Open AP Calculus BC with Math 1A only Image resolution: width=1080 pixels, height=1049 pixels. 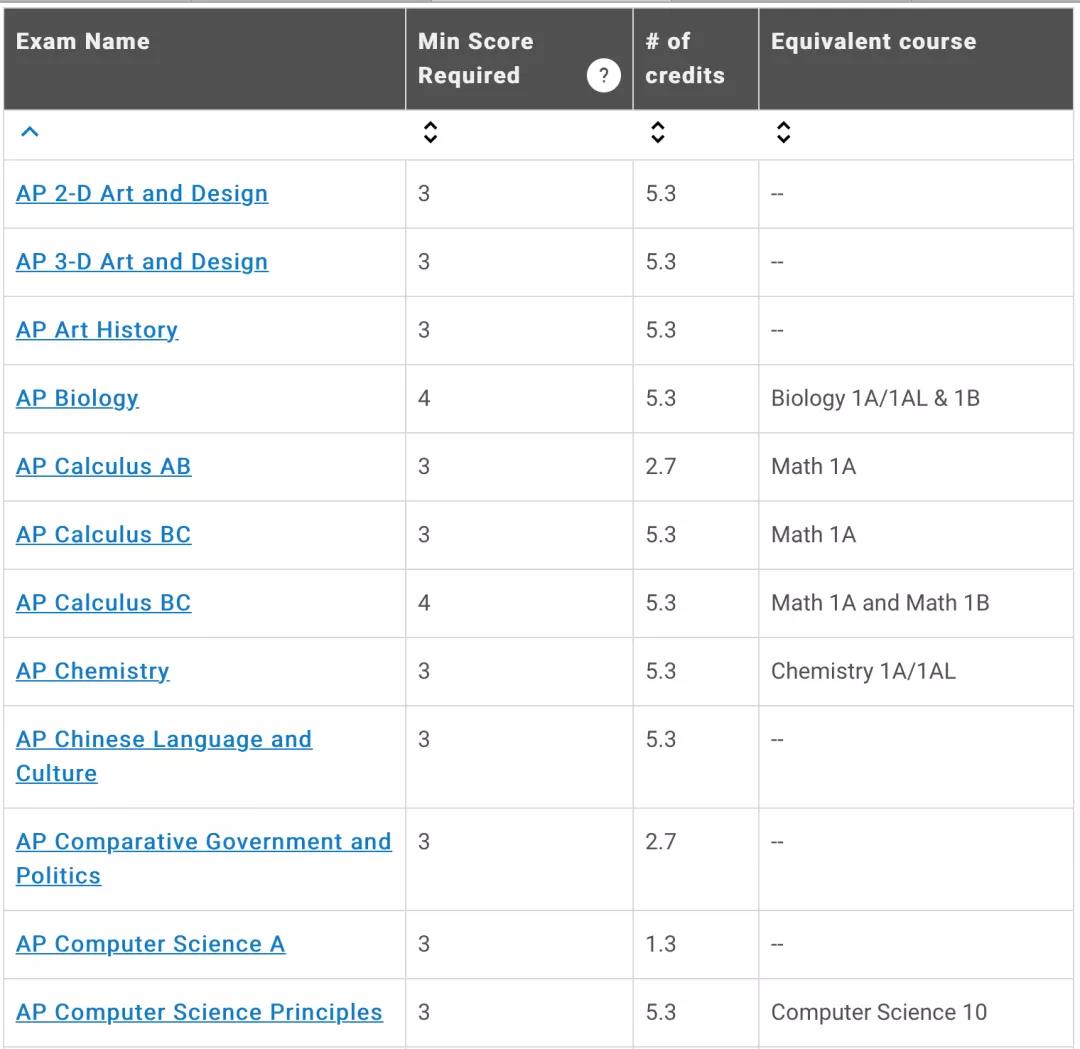coord(103,534)
